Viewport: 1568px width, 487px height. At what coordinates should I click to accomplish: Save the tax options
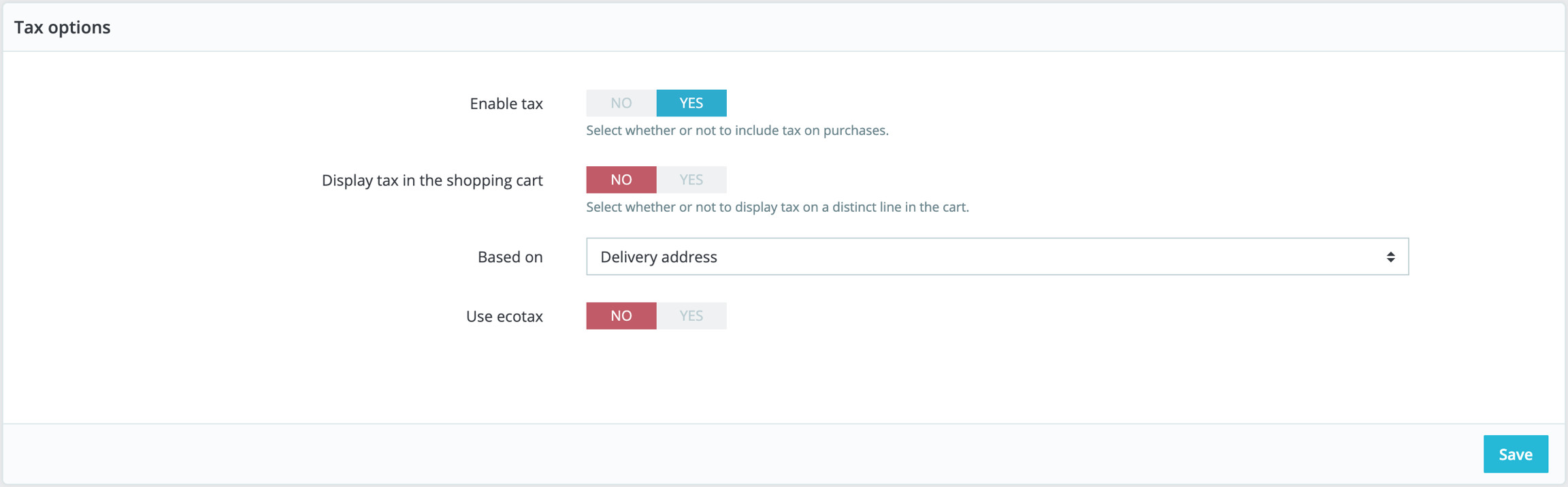(x=1515, y=454)
